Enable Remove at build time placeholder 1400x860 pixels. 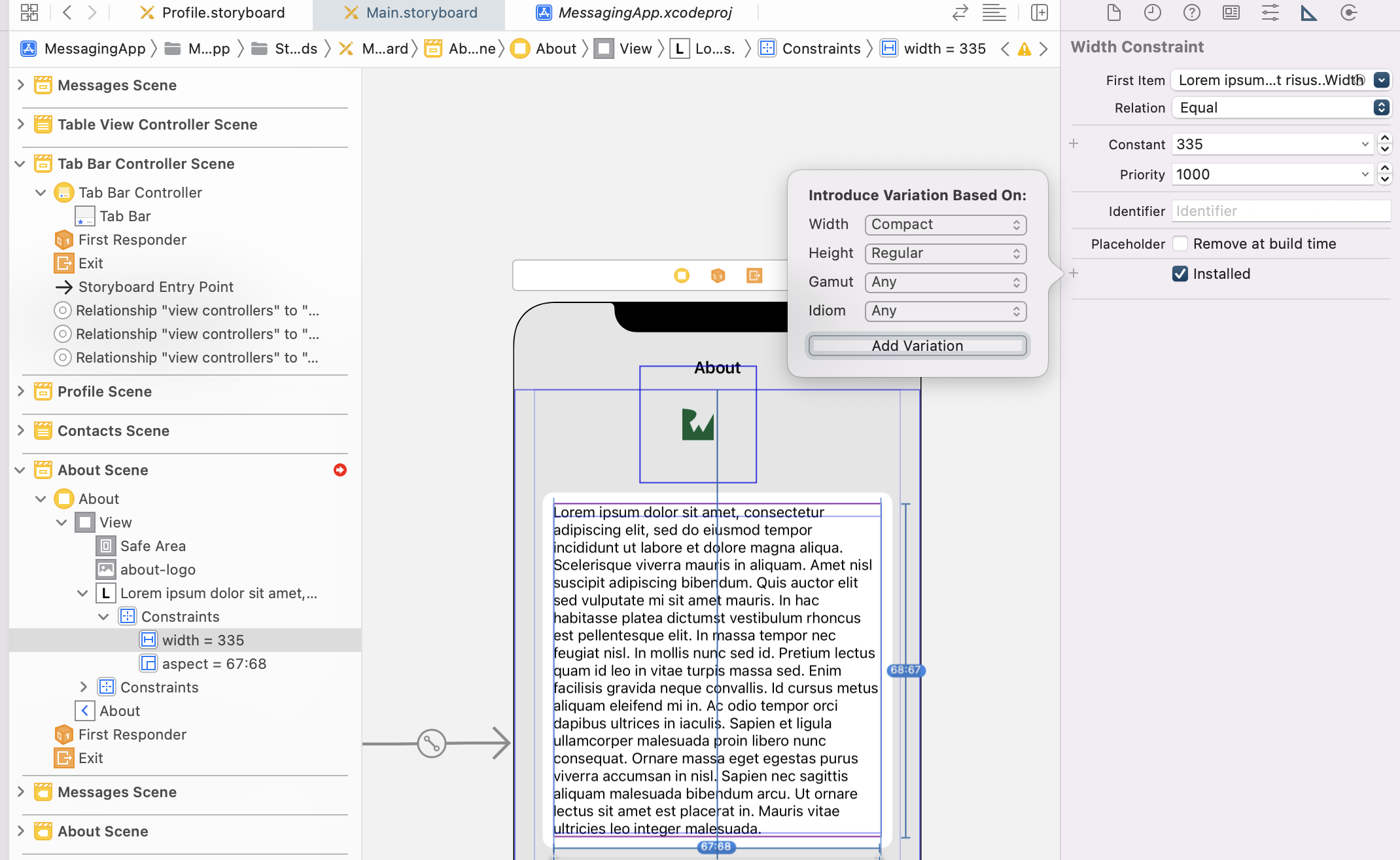pyautogui.click(x=1180, y=243)
